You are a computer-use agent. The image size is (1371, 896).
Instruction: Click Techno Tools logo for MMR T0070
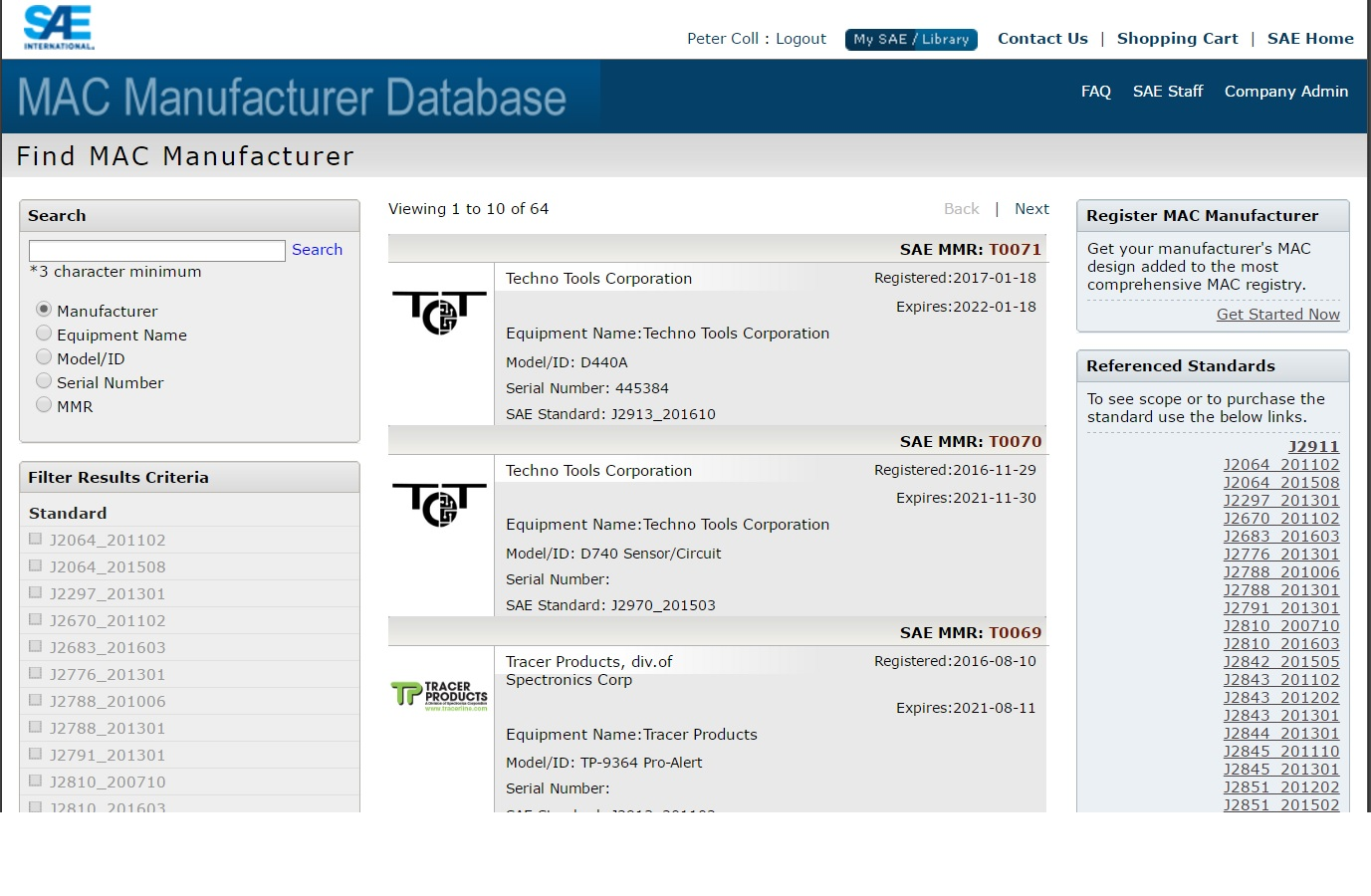click(439, 505)
